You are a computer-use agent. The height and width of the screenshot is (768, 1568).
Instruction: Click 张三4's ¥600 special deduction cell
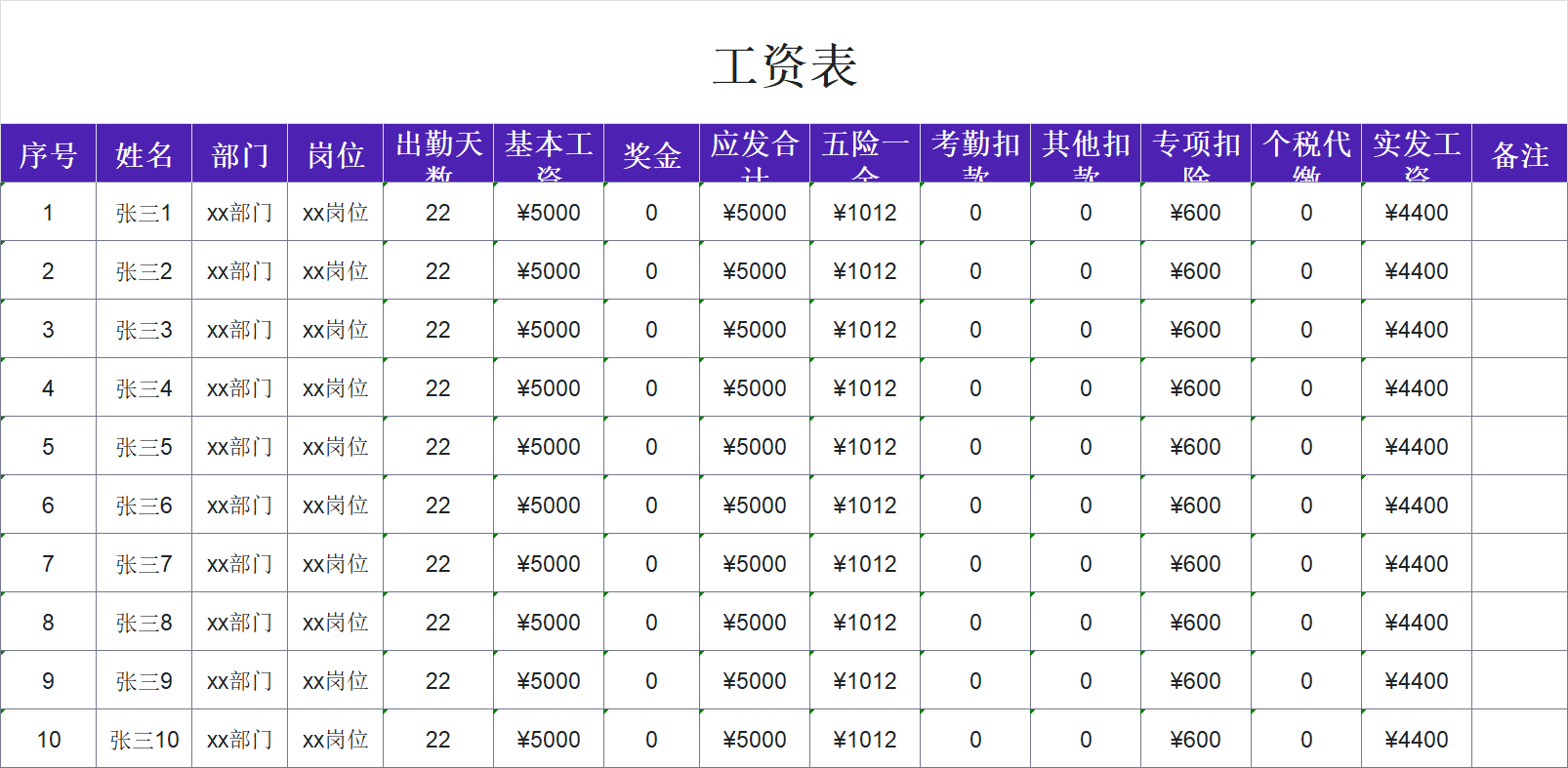pyautogui.click(x=1195, y=388)
